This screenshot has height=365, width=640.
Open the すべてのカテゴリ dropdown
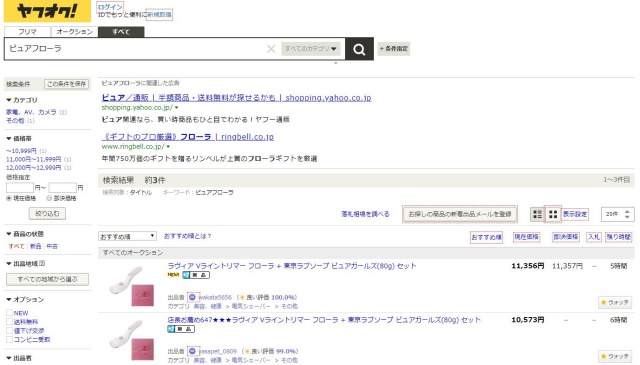(311, 49)
